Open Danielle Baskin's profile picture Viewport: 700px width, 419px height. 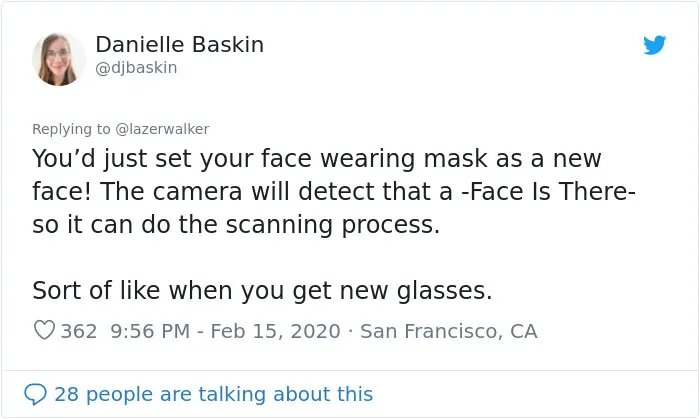click(x=58, y=59)
